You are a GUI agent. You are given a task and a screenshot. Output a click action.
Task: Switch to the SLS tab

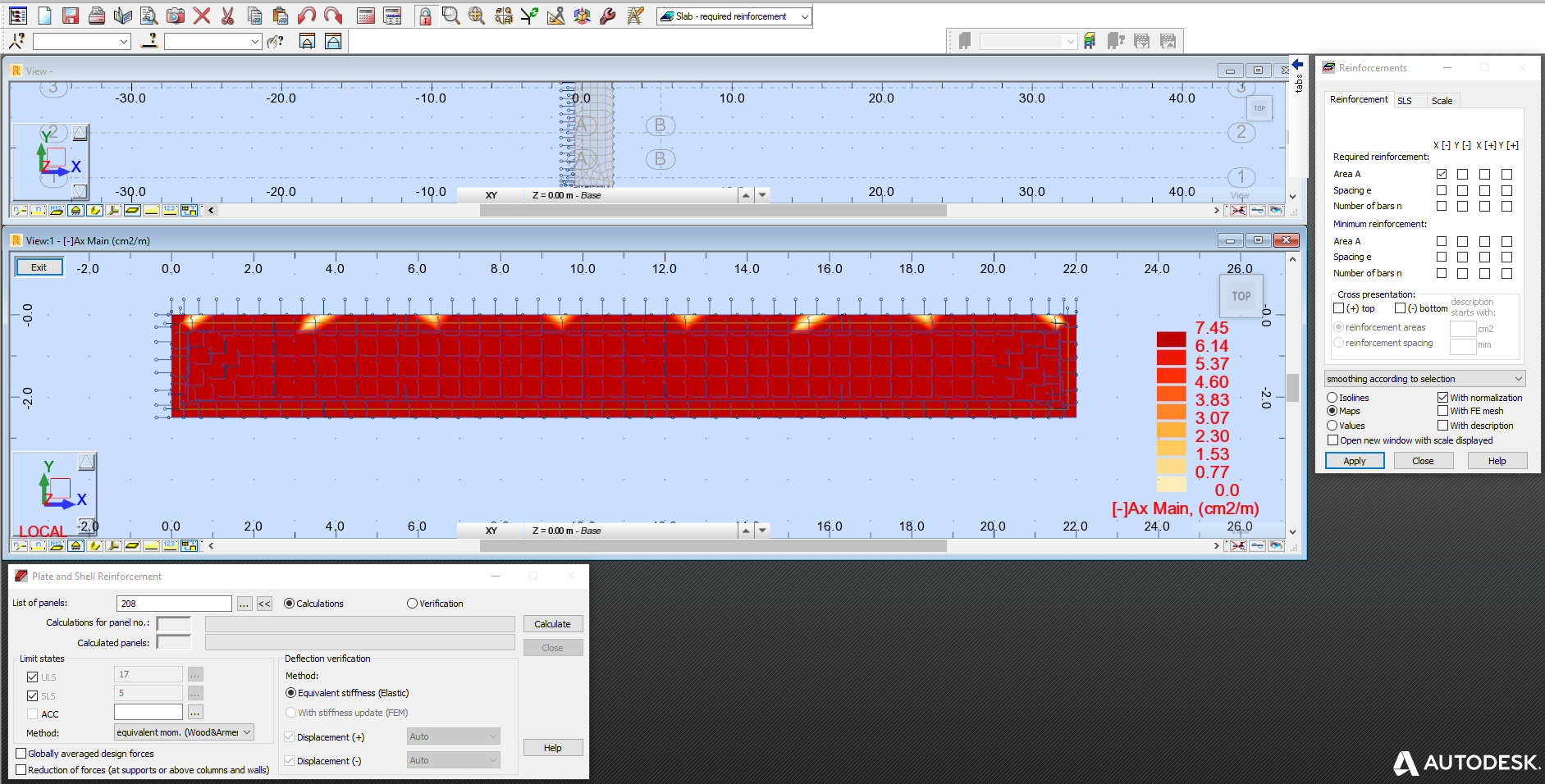click(1405, 101)
